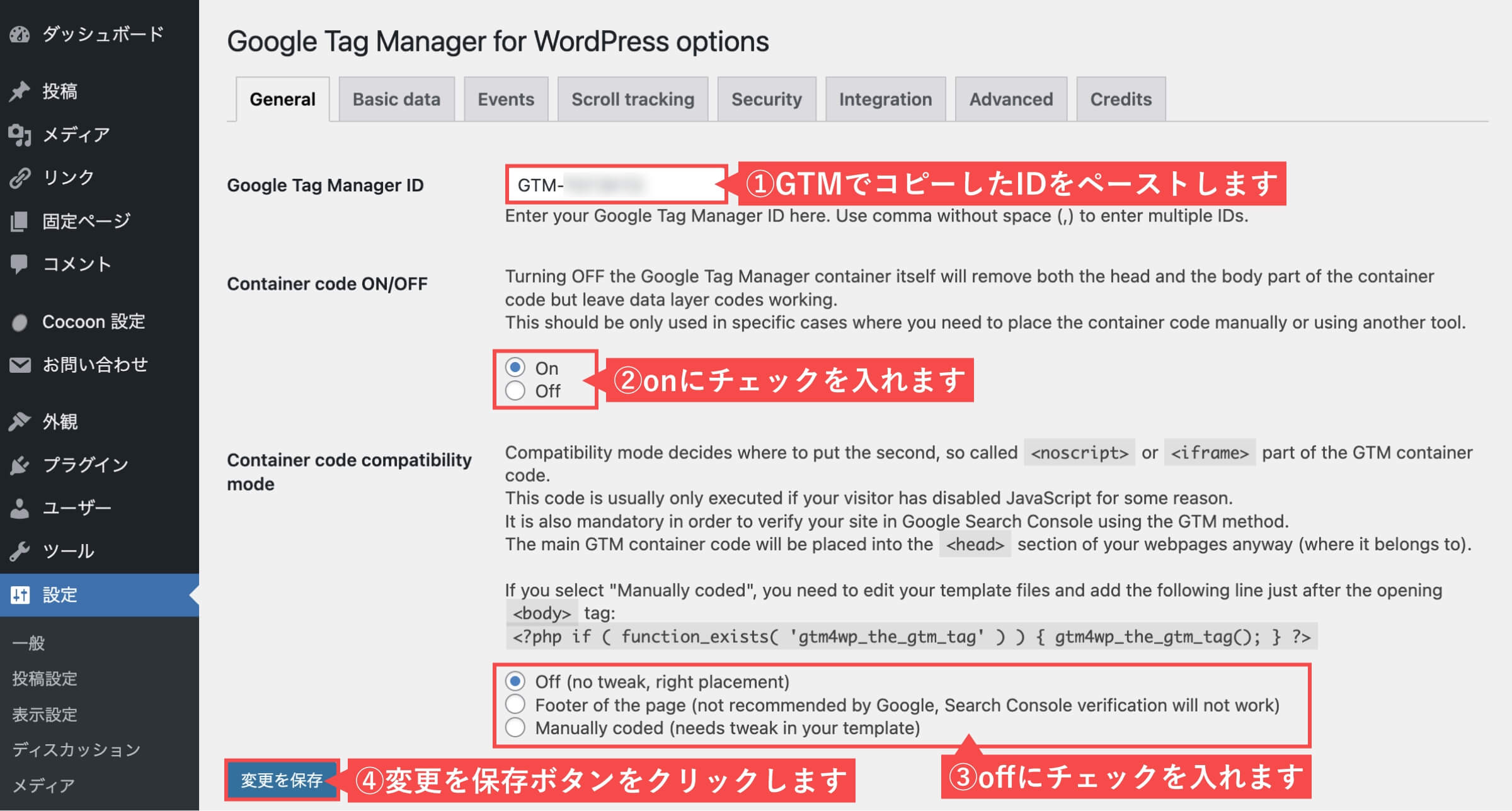Click the Google Tag Manager for WordPress options heading

498,42
